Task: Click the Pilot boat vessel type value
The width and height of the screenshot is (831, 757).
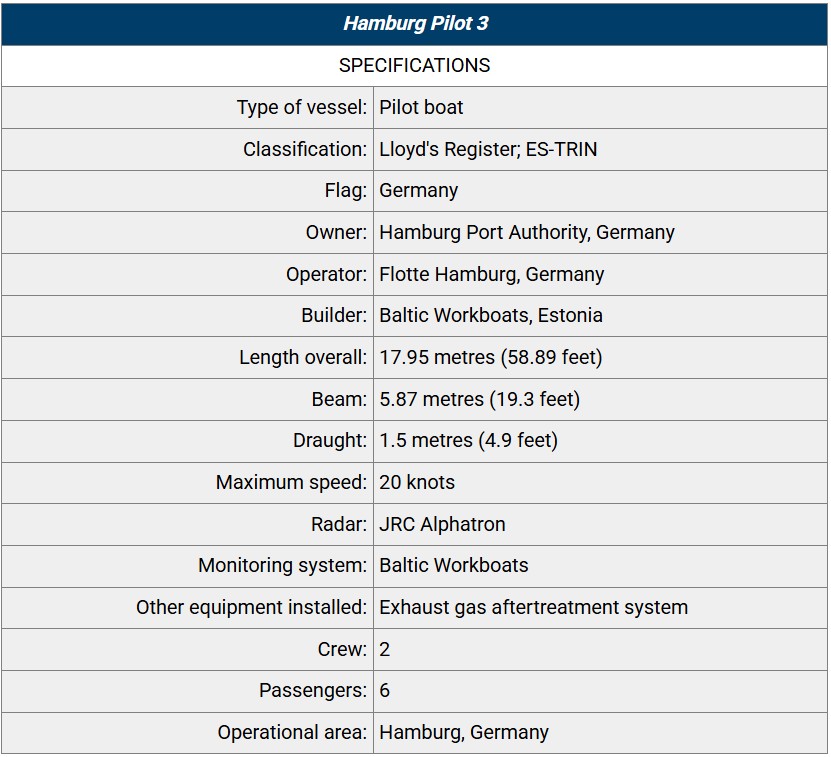Action: (421, 108)
